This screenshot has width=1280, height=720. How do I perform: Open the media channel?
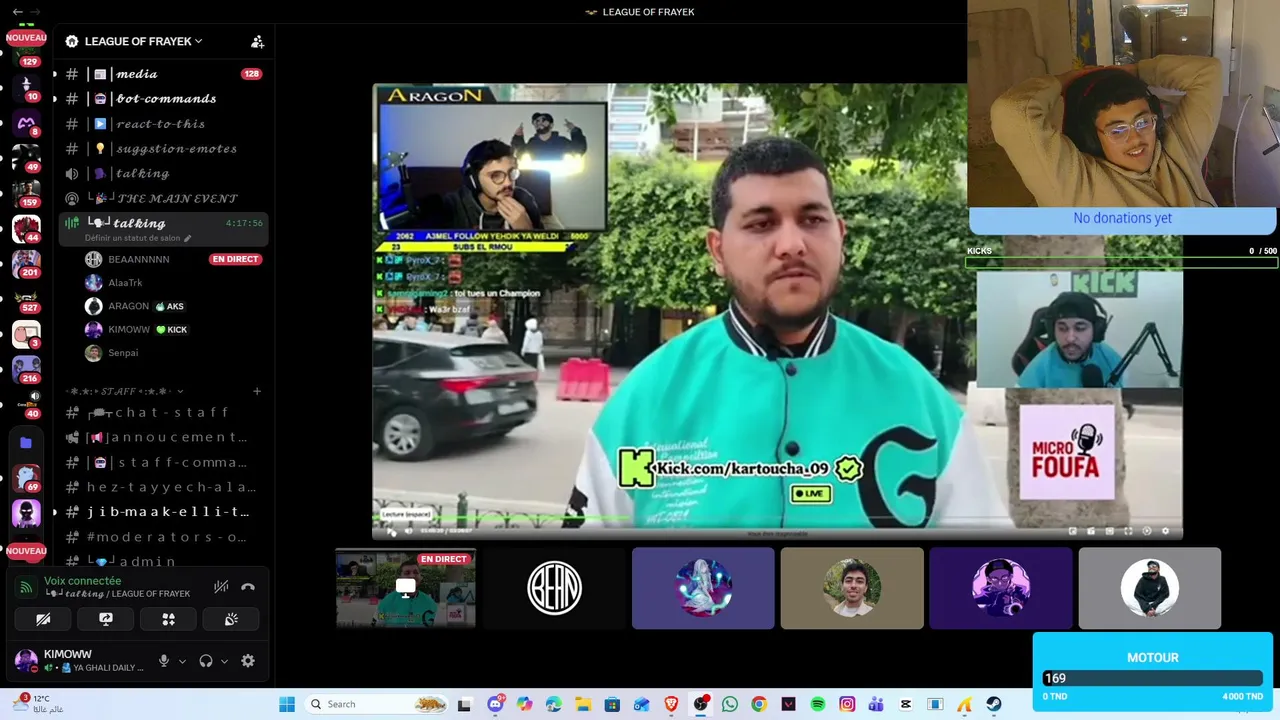click(162, 74)
